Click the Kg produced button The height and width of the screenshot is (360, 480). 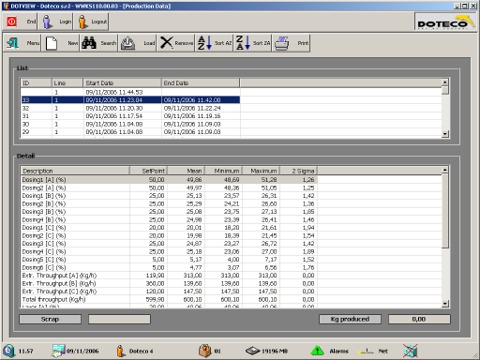[350, 319]
